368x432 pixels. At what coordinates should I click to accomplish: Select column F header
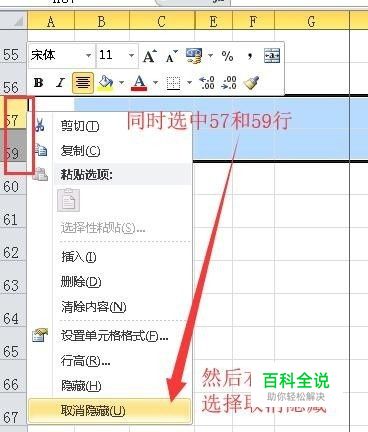[x=253, y=22]
